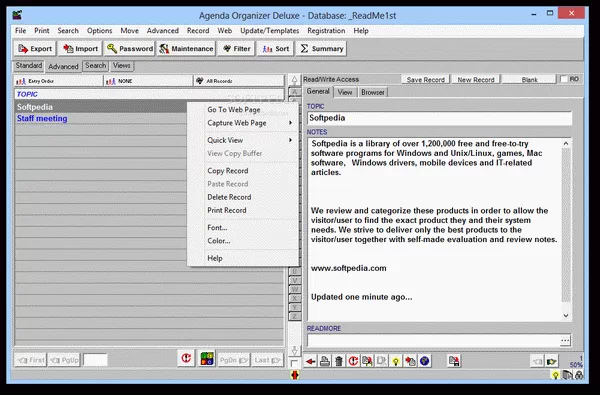The width and height of the screenshot is (600, 395).
Task: Choose Help at the bottom of the context menu
Action: [x=243, y=258]
